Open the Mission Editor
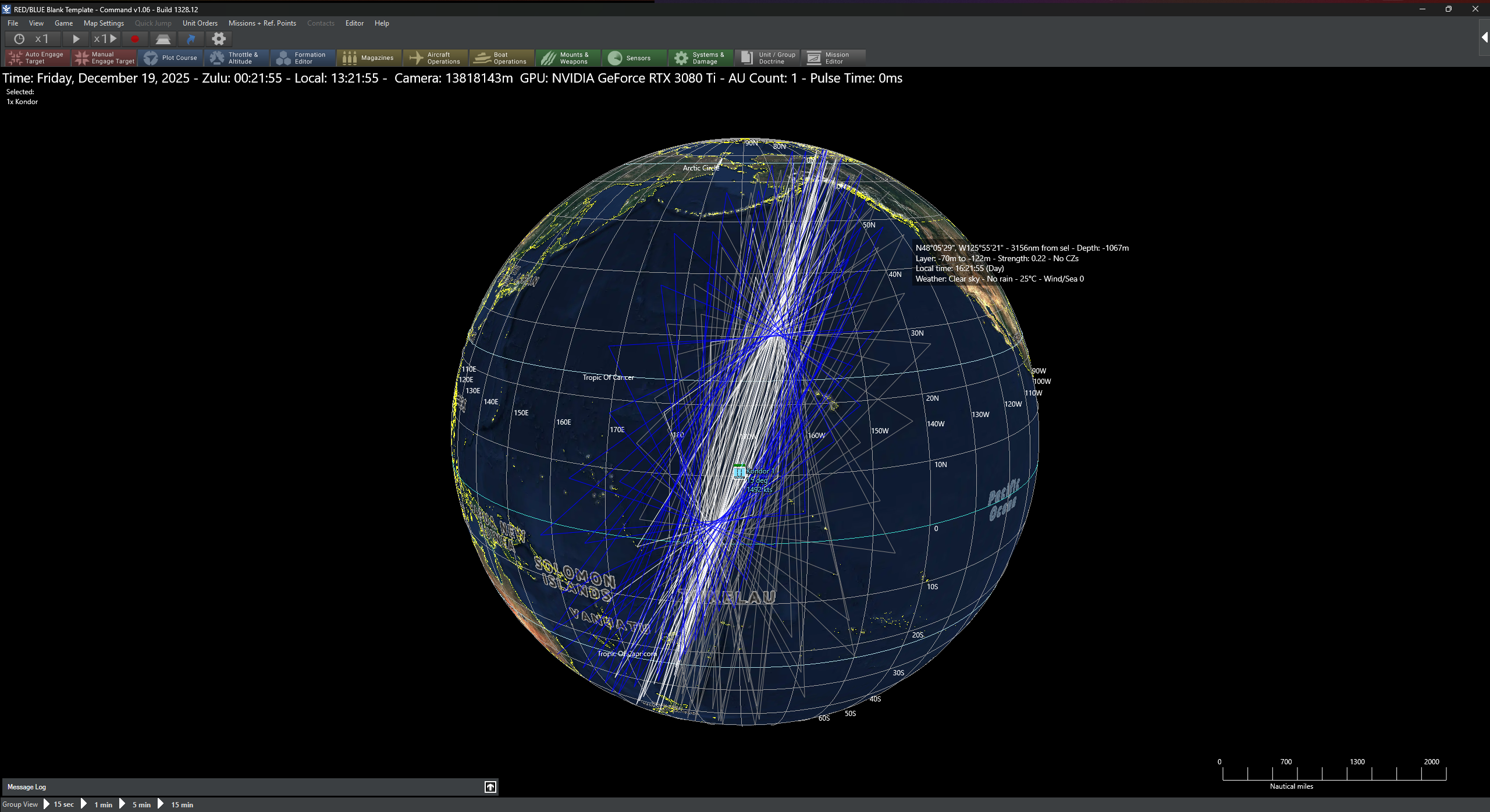 834,58
